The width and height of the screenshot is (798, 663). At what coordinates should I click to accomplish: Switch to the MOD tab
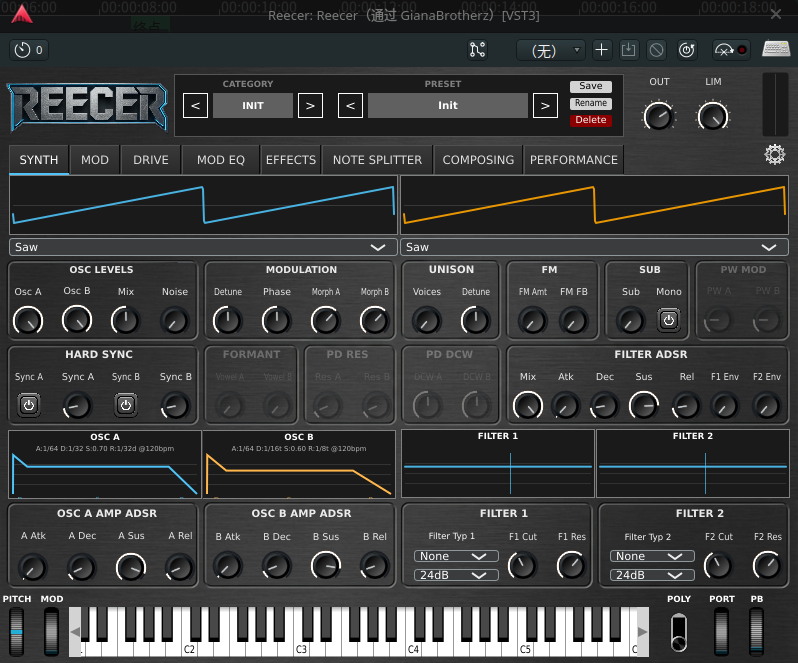tap(95, 160)
